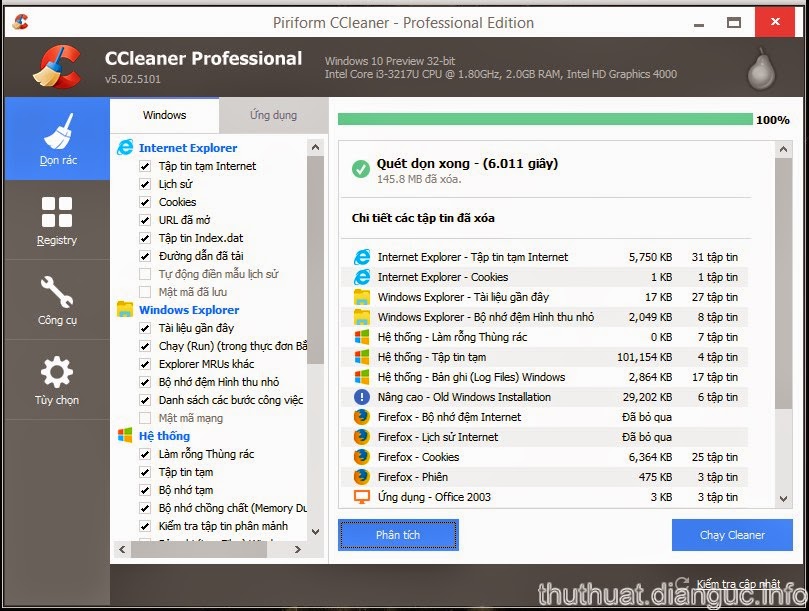The height and width of the screenshot is (611, 809).
Task: Select the Ứng dụng - Office 2003 row
Action: click(544, 496)
